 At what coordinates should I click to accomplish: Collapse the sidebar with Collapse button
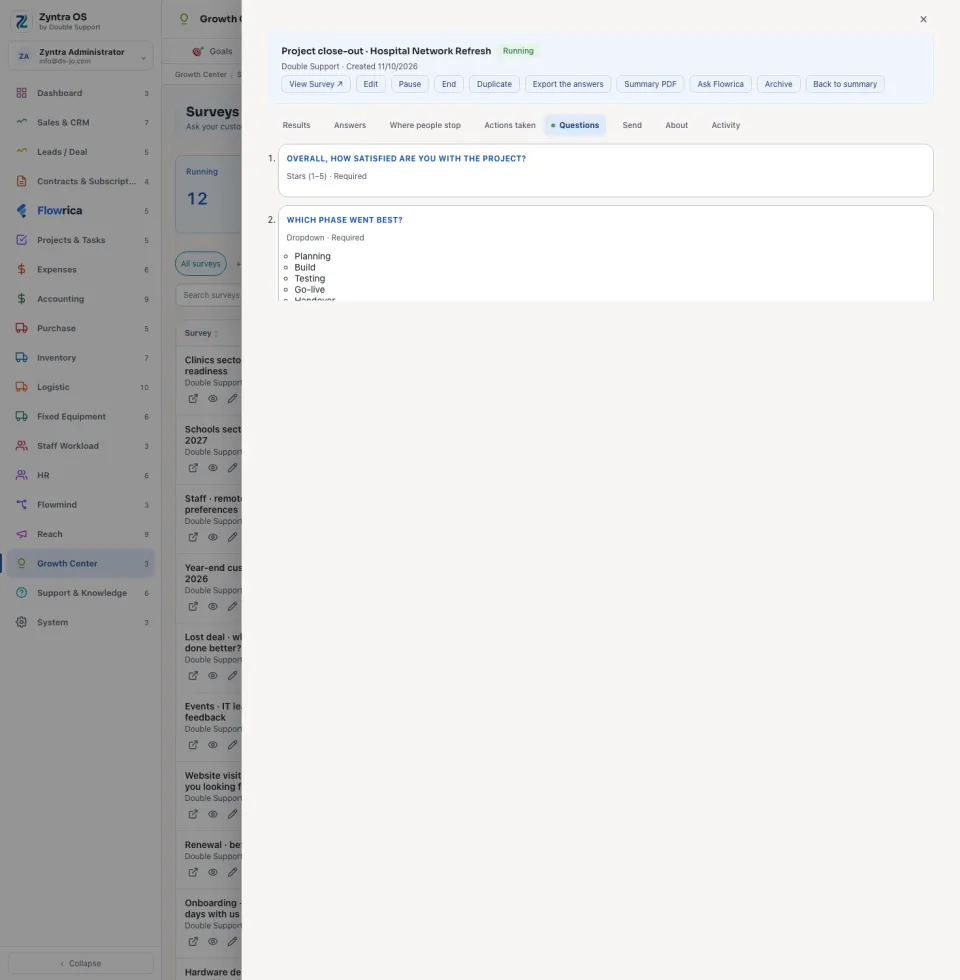click(81, 963)
